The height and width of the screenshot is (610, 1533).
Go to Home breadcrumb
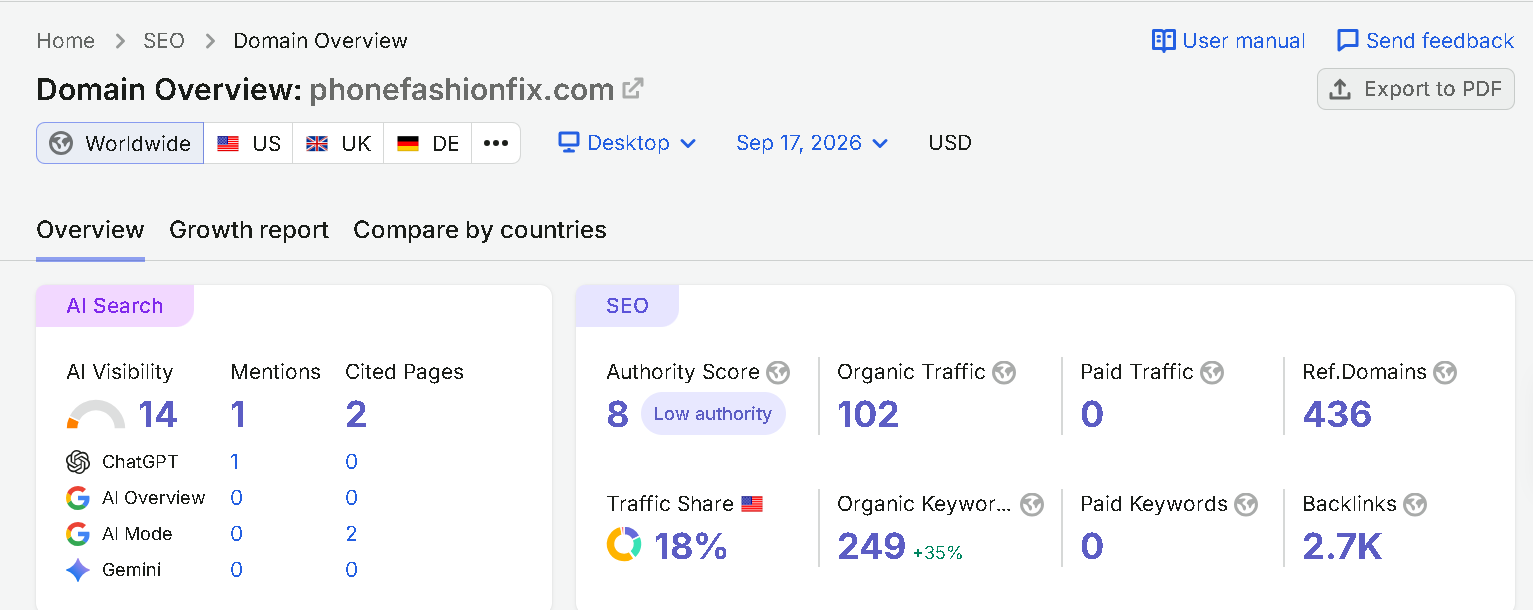click(66, 41)
